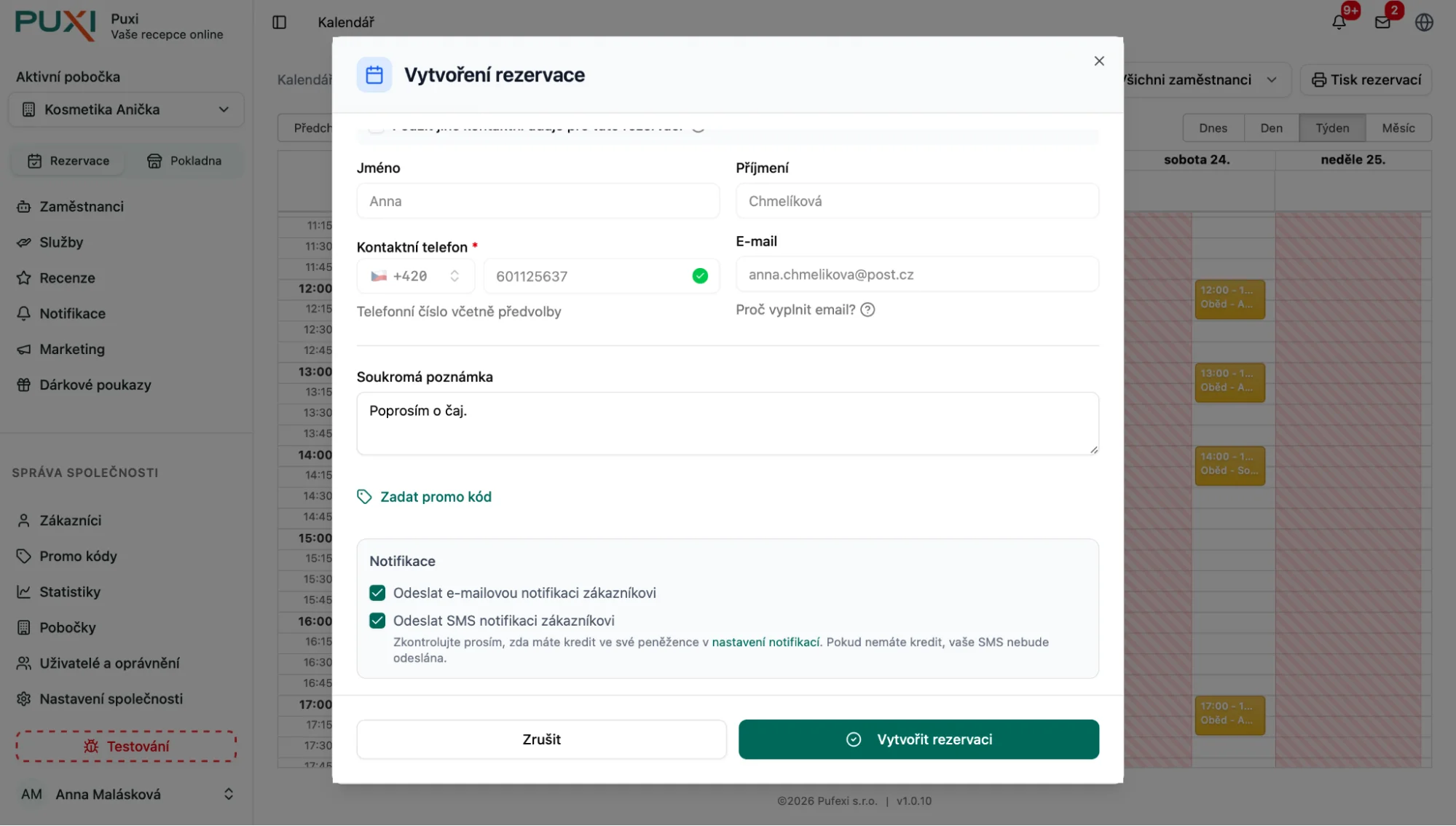Image resolution: width=1456 pixels, height=826 pixels.
Task: Click the Statistiky chart icon
Action: coord(24,591)
